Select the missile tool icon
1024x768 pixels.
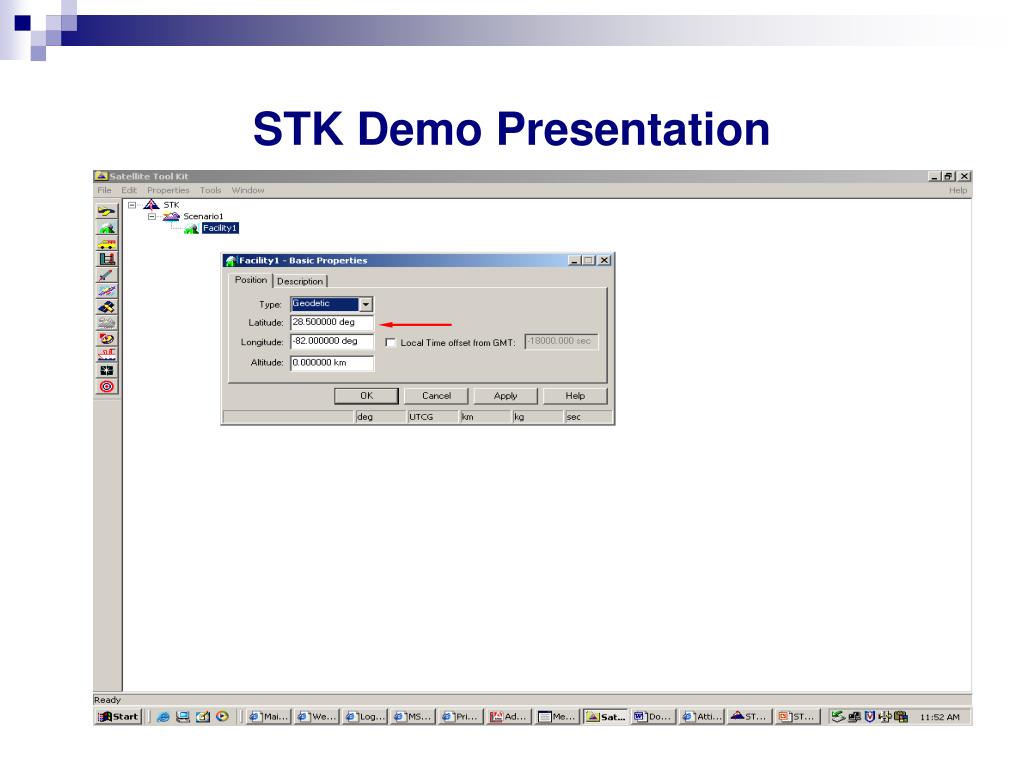(107, 275)
